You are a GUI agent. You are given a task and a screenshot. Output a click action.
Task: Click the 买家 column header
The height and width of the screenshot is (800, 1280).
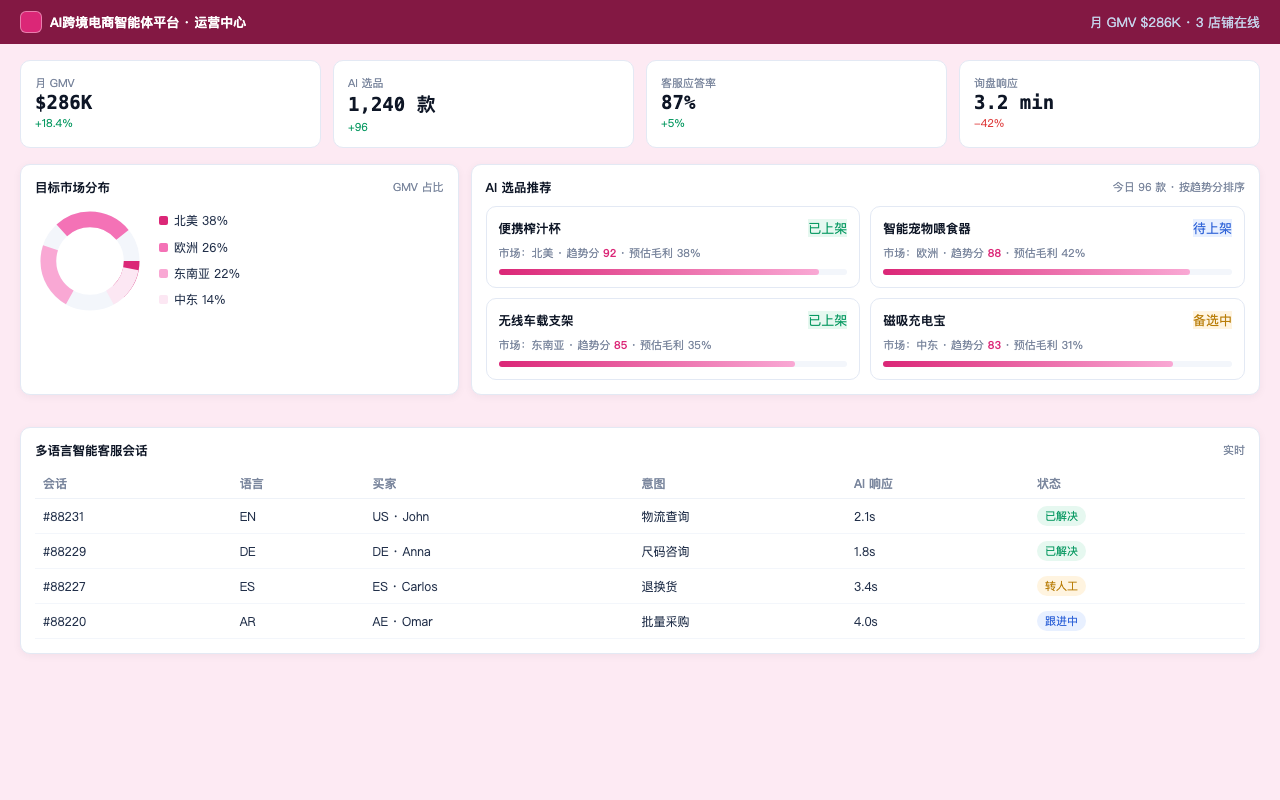coord(384,484)
